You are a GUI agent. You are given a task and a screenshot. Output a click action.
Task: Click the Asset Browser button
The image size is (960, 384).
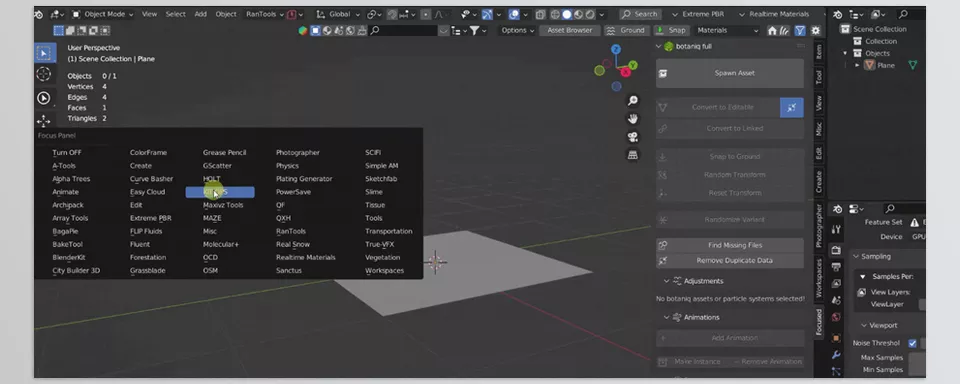coord(569,30)
